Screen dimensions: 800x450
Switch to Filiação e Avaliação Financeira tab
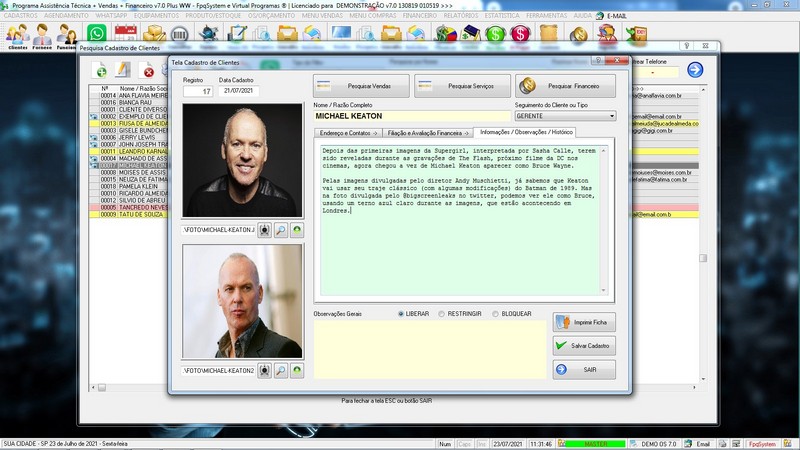pyautogui.click(x=428, y=133)
